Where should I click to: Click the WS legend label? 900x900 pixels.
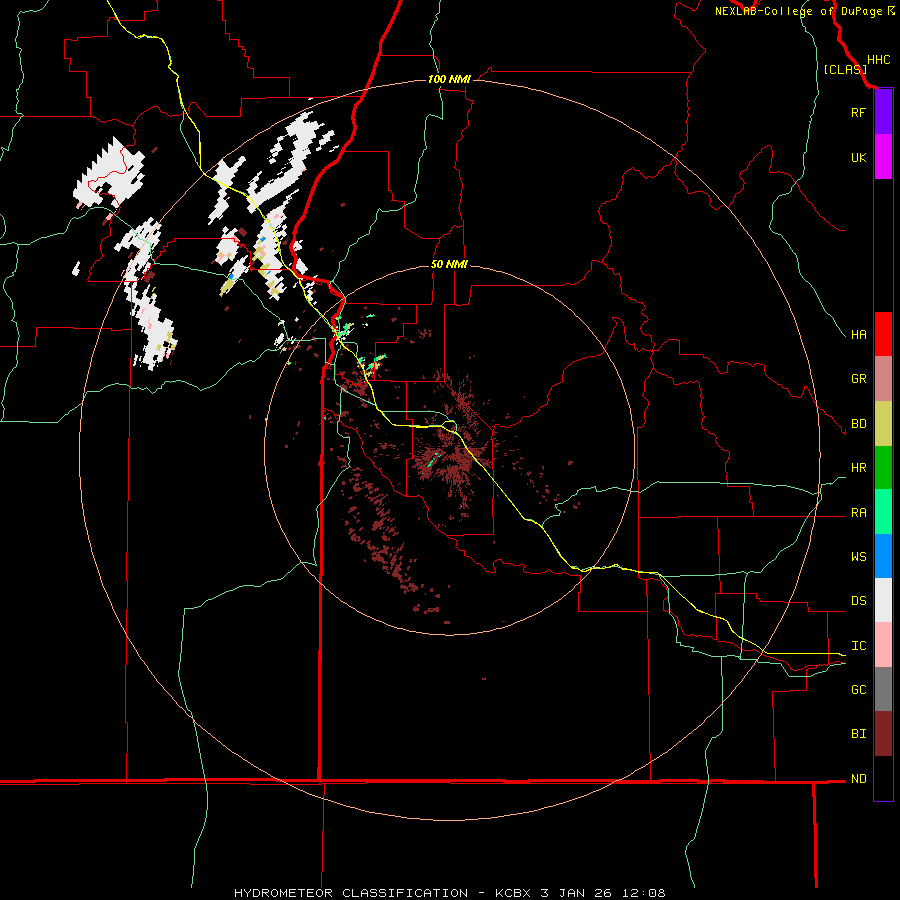(x=858, y=557)
